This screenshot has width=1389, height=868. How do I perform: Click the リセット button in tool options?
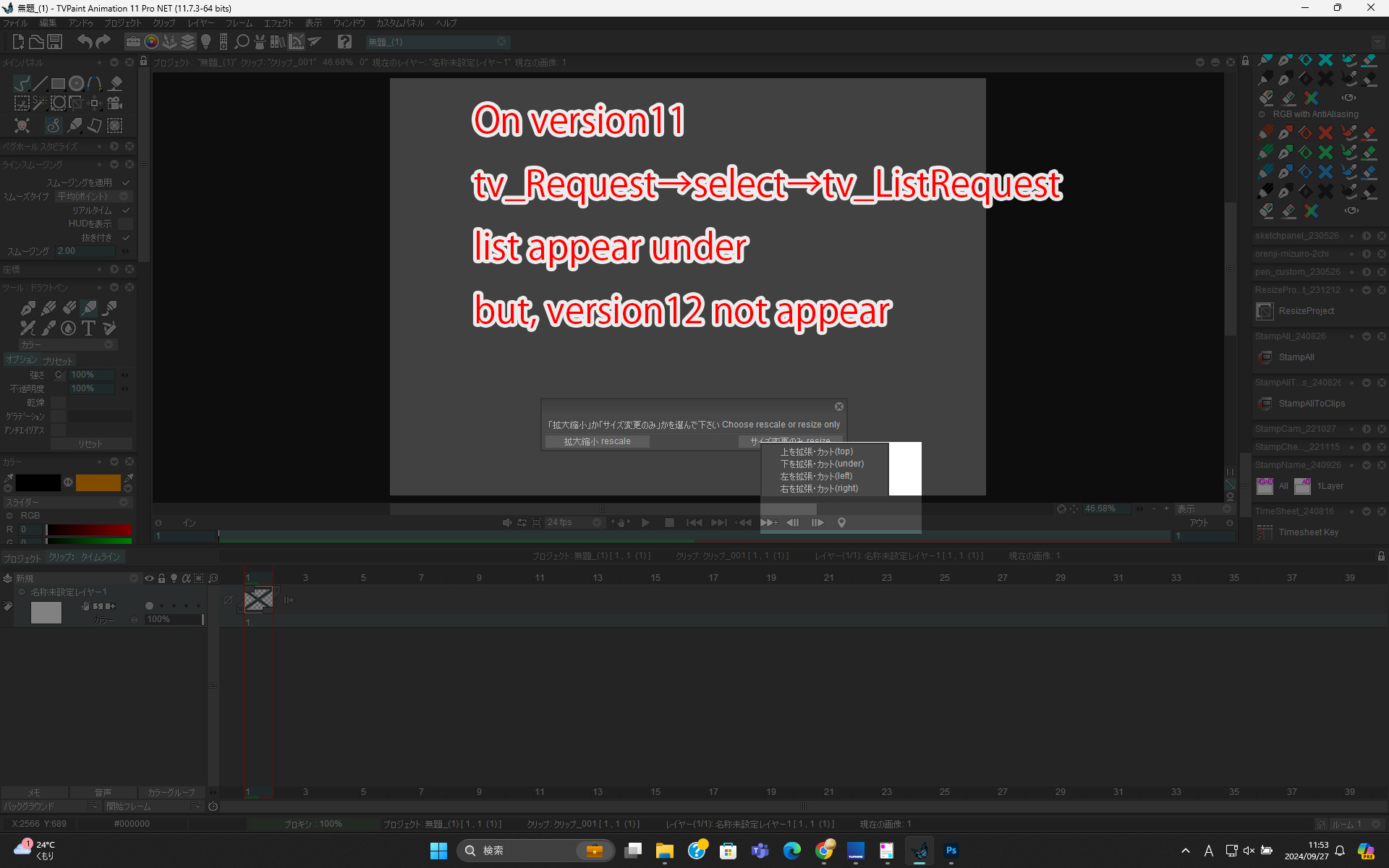click(x=91, y=443)
